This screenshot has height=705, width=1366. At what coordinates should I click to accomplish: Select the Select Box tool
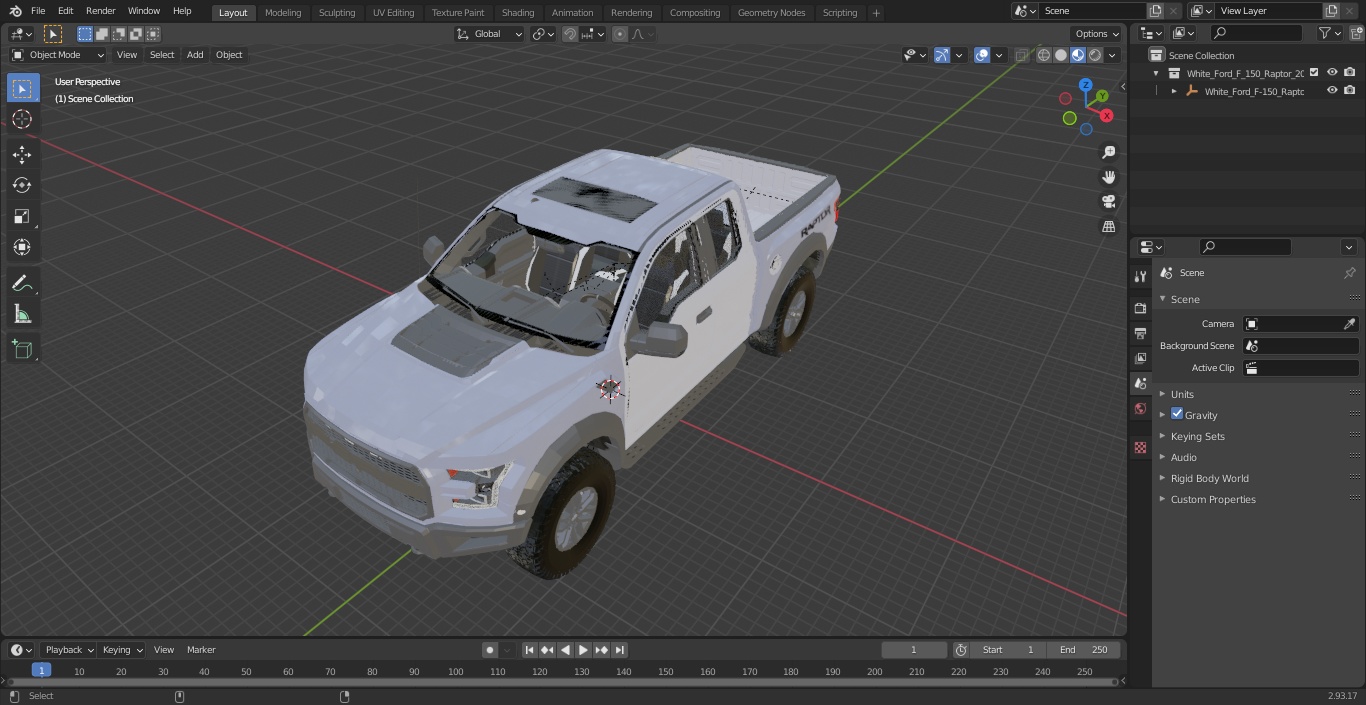coord(22,89)
